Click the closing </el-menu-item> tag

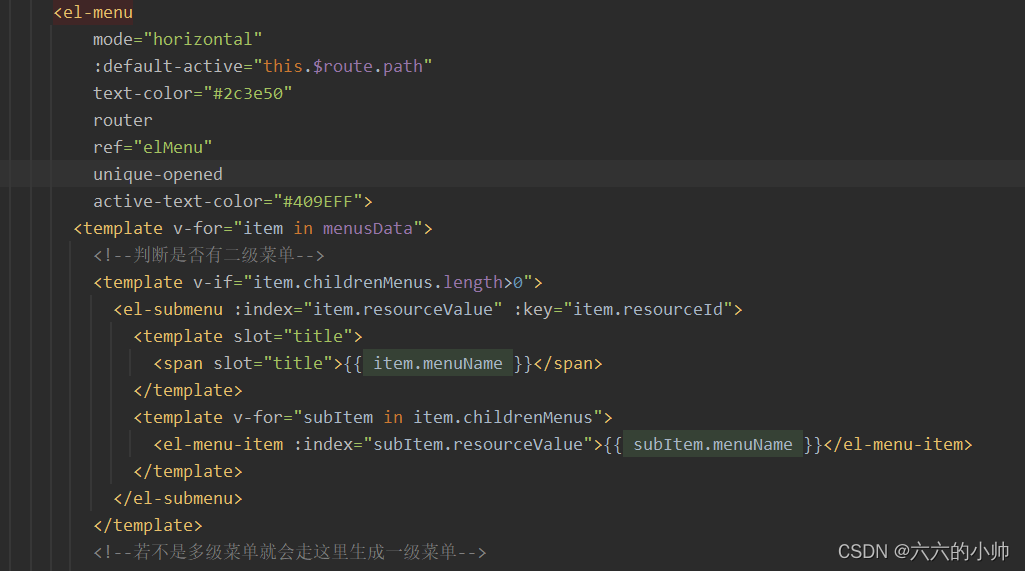(x=898, y=444)
